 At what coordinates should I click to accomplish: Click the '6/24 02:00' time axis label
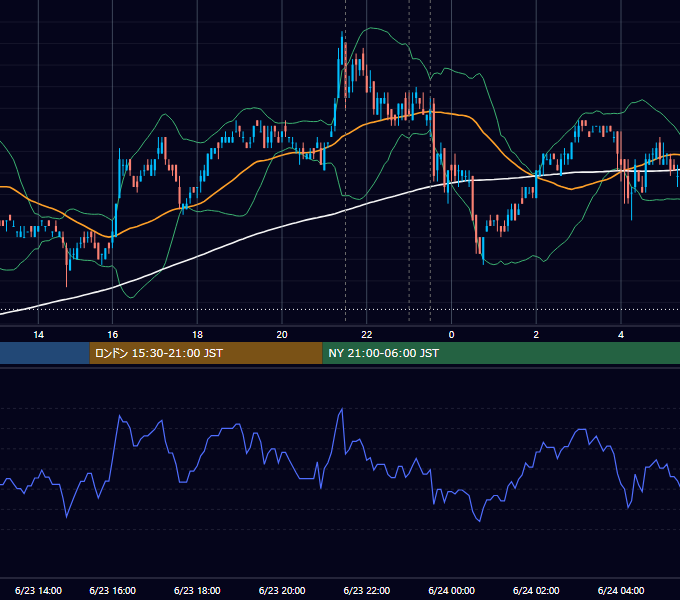click(x=536, y=590)
